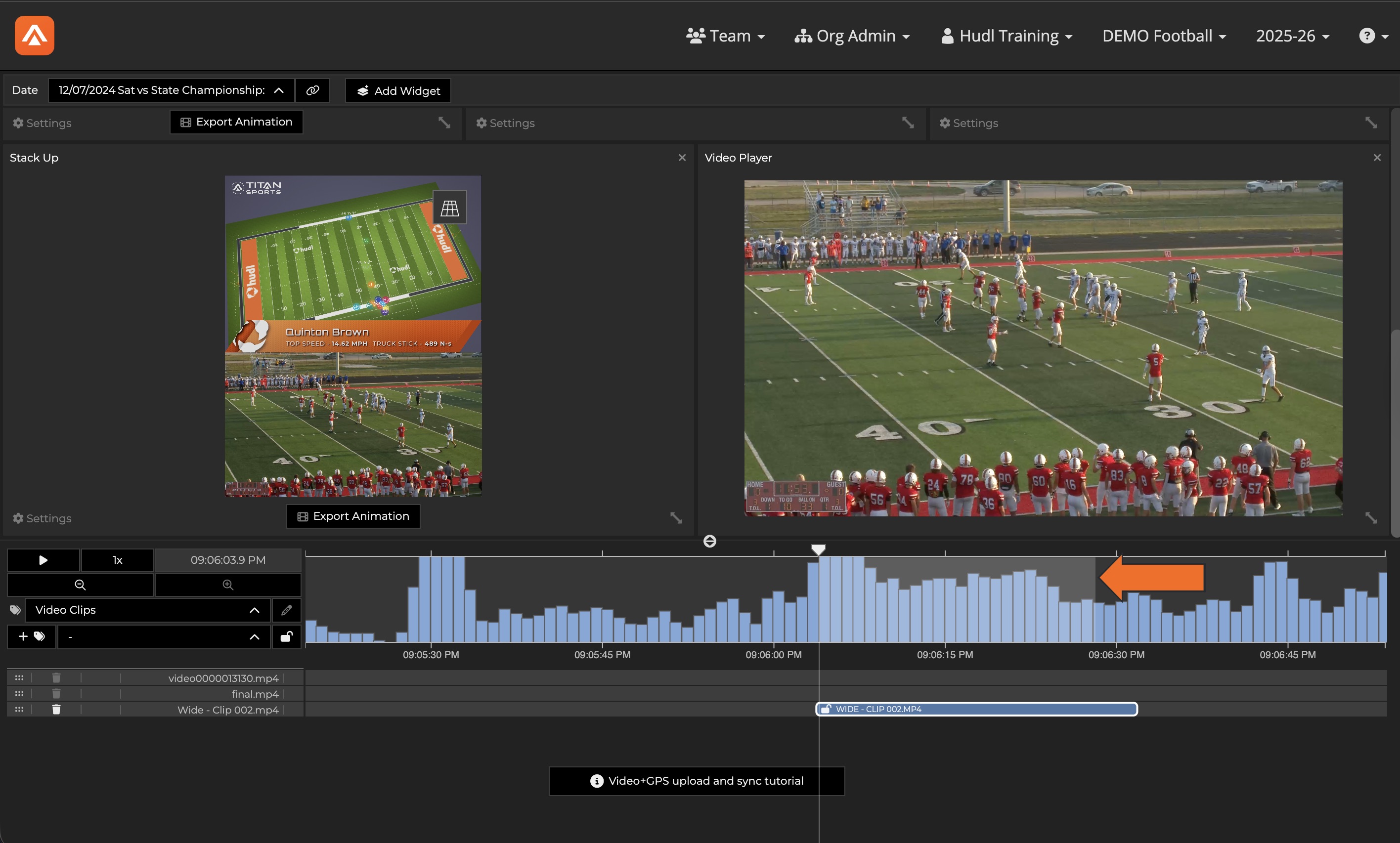Zoom in the timeline with the plus magnifier
Screen dimensions: 1400x843
(228, 585)
